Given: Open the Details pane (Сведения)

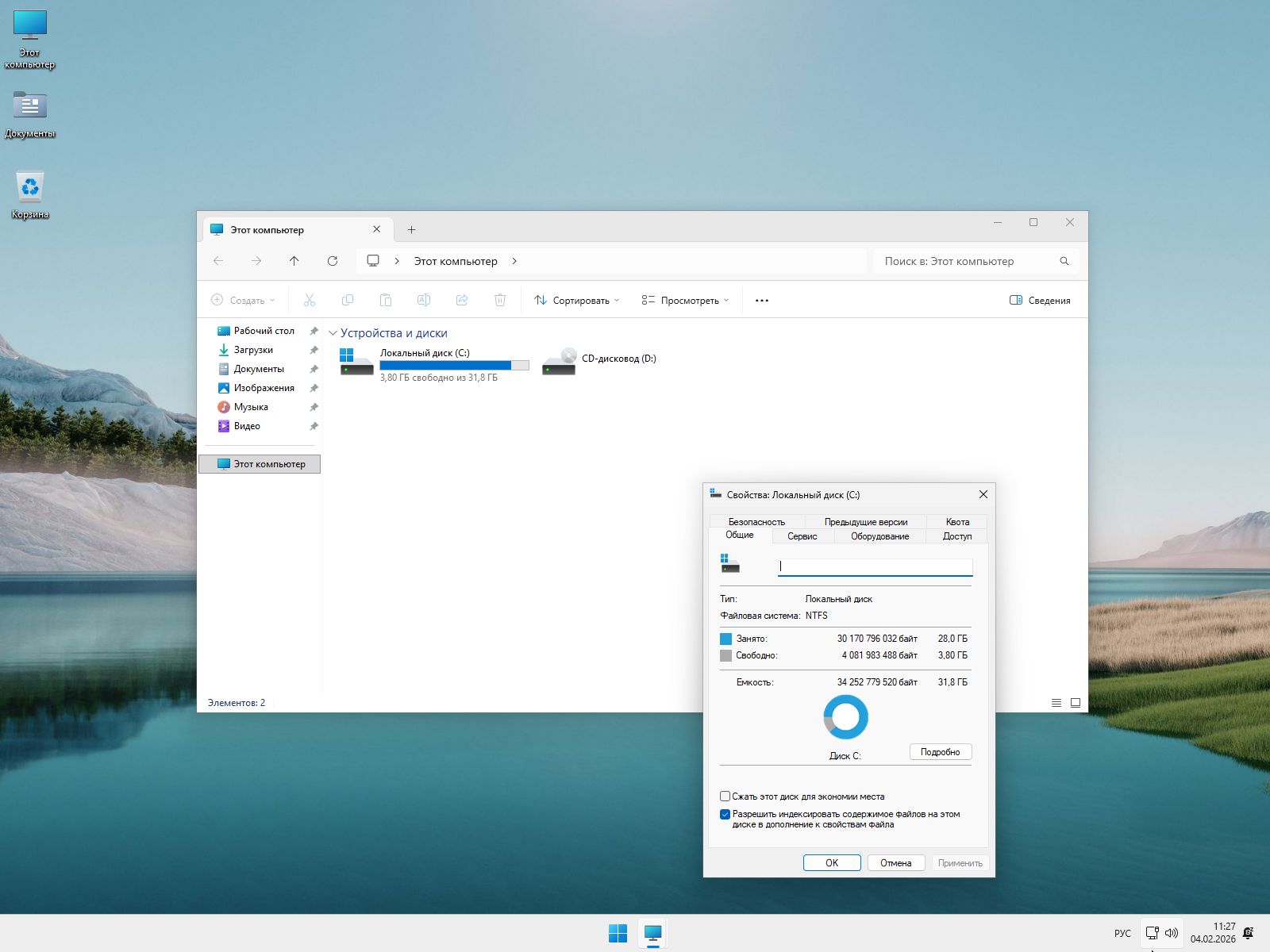Looking at the screenshot, I should tap(1040, 301).
